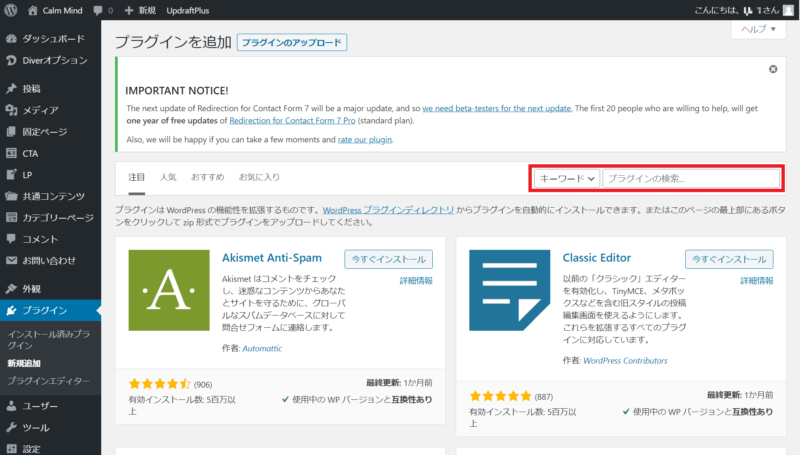
Task: Open Classic Editor 詳細情報 link
Action: pyautogui.click(x=757, y=281)
